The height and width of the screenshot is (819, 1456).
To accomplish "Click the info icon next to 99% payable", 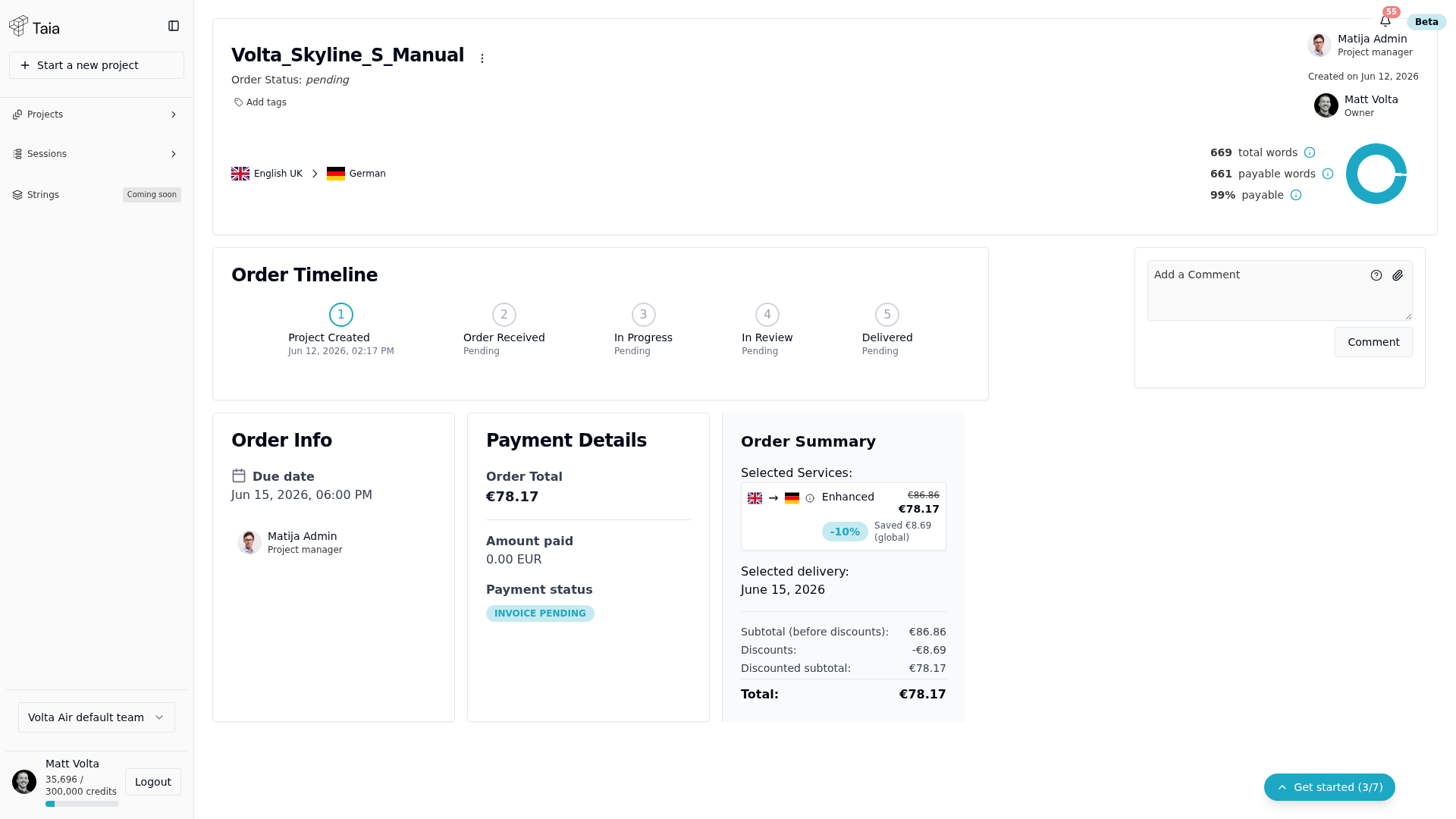I will click(x=1296, y=195).
